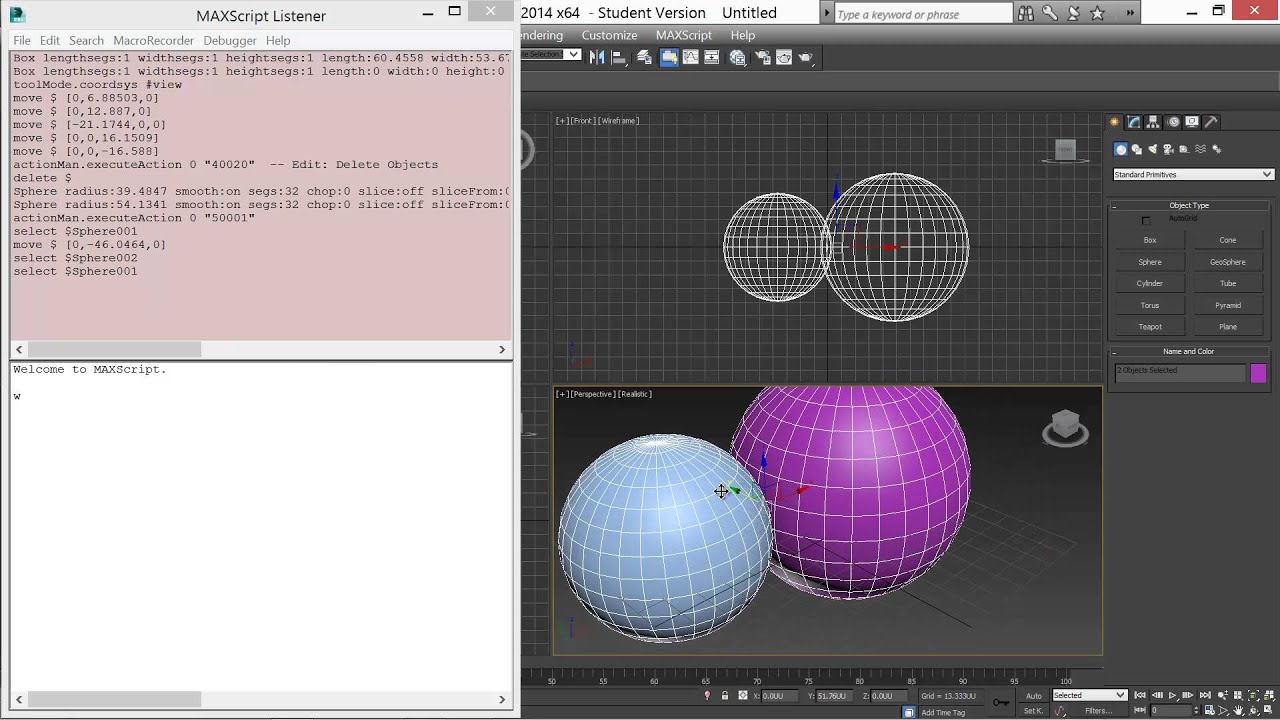Open the Customize menu
This screenshot has height=720, width=1280.
click(x=609, y=35)
